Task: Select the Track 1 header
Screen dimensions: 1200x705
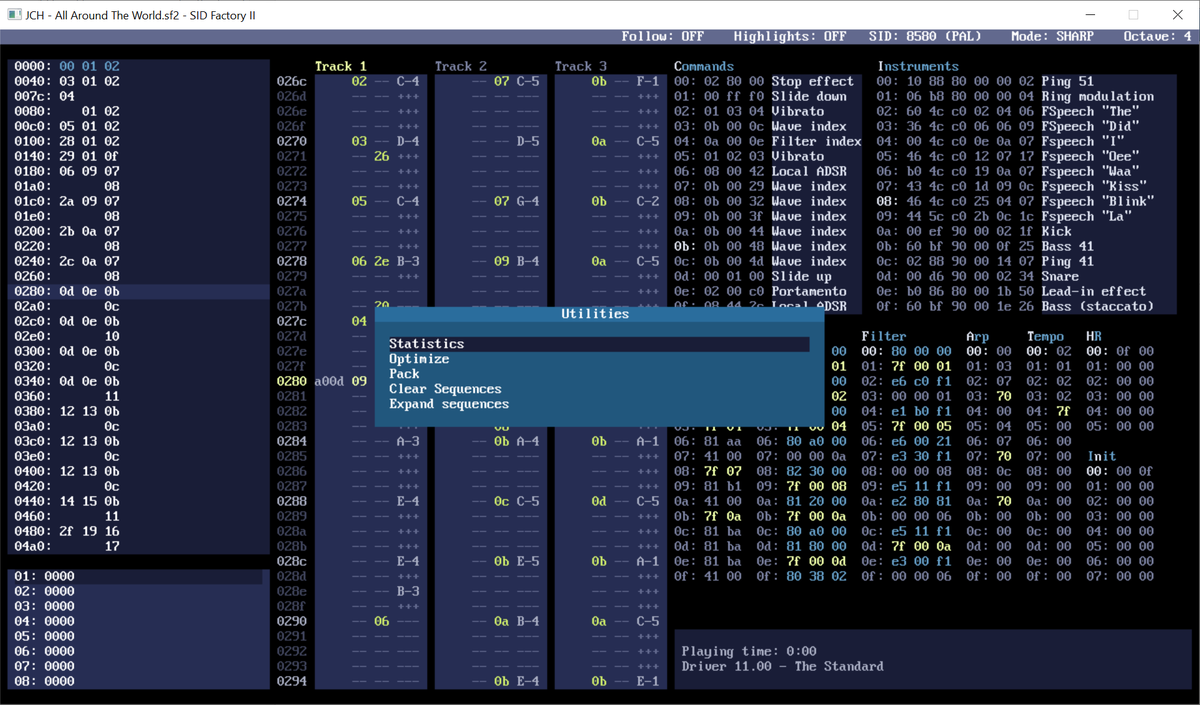Action: [x=341, y=66]
